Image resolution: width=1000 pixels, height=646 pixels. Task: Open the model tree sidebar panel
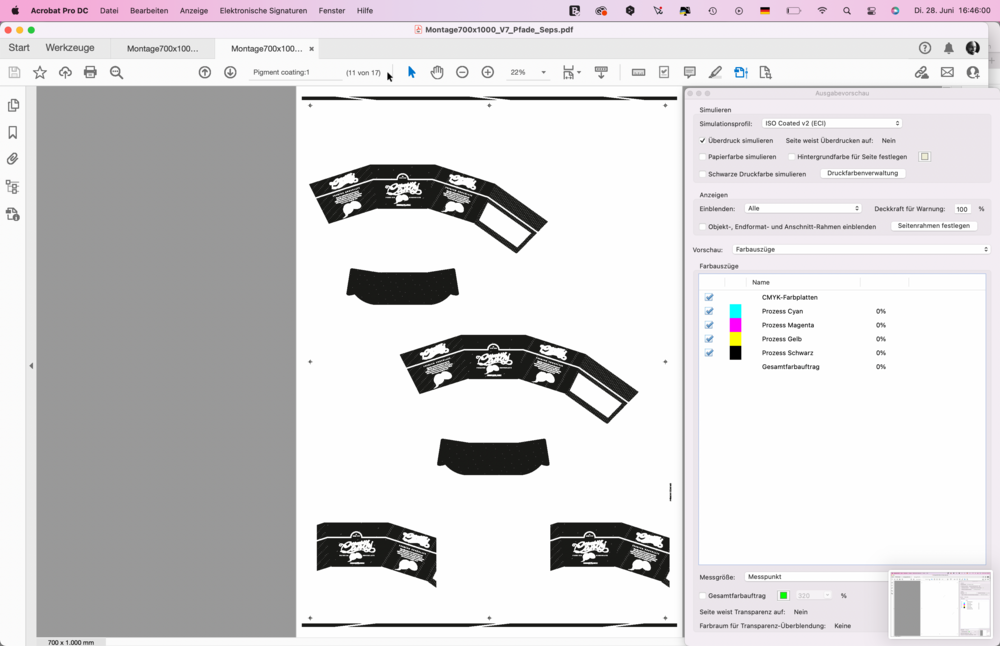13,187
